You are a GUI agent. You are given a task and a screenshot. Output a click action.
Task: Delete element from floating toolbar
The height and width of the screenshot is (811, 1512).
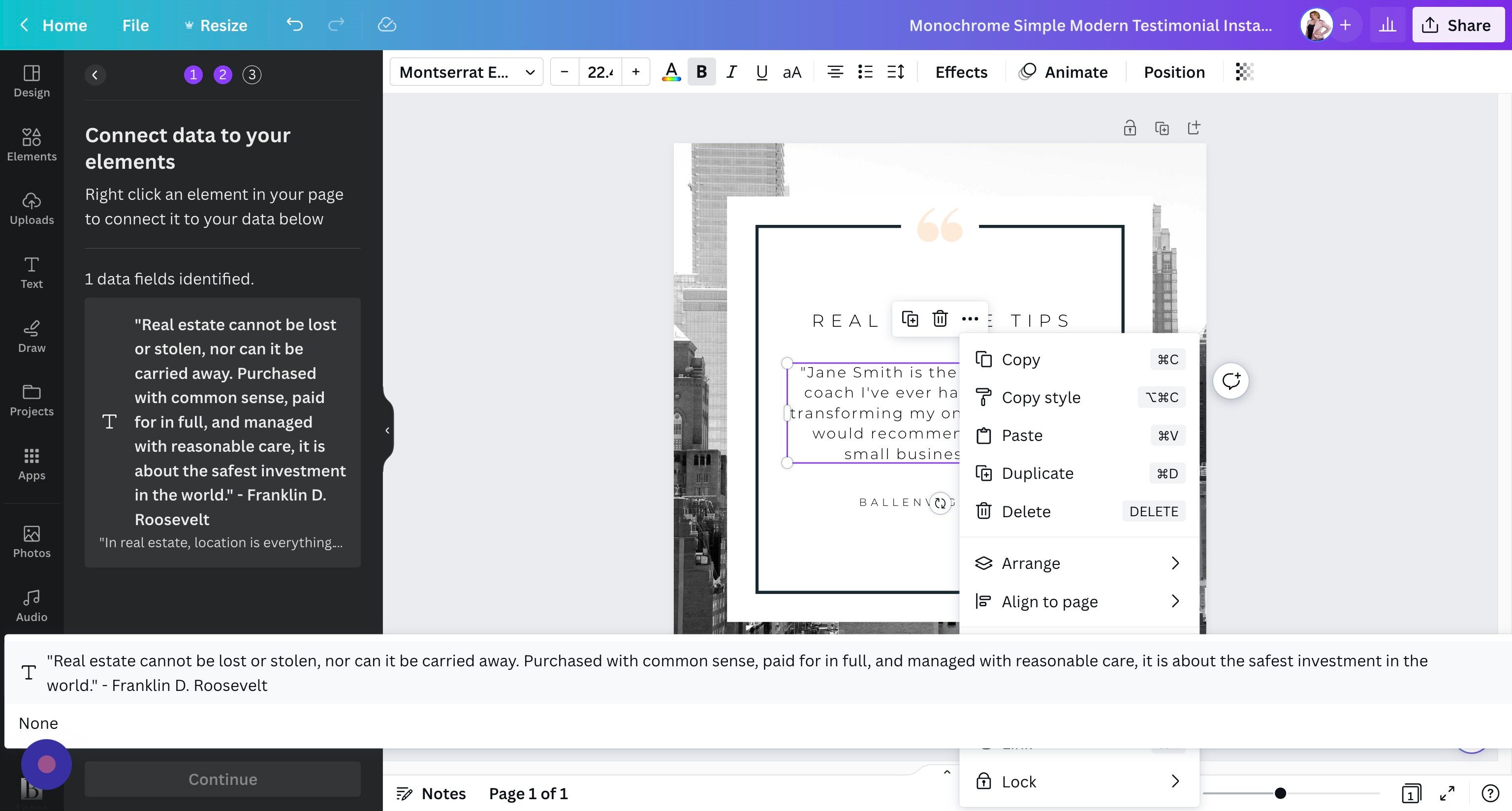pyautogui.click(x=940, y=319)
